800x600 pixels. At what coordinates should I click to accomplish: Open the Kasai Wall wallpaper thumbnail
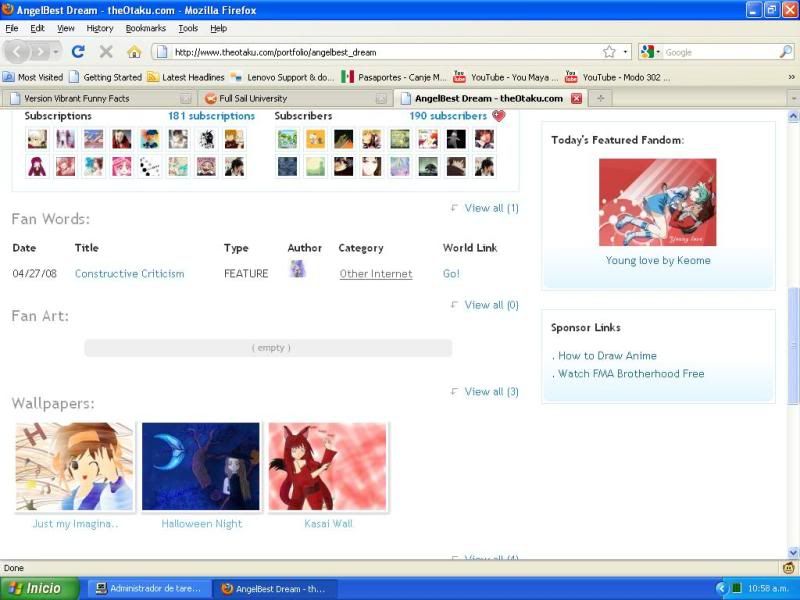(x=328, y=466)
